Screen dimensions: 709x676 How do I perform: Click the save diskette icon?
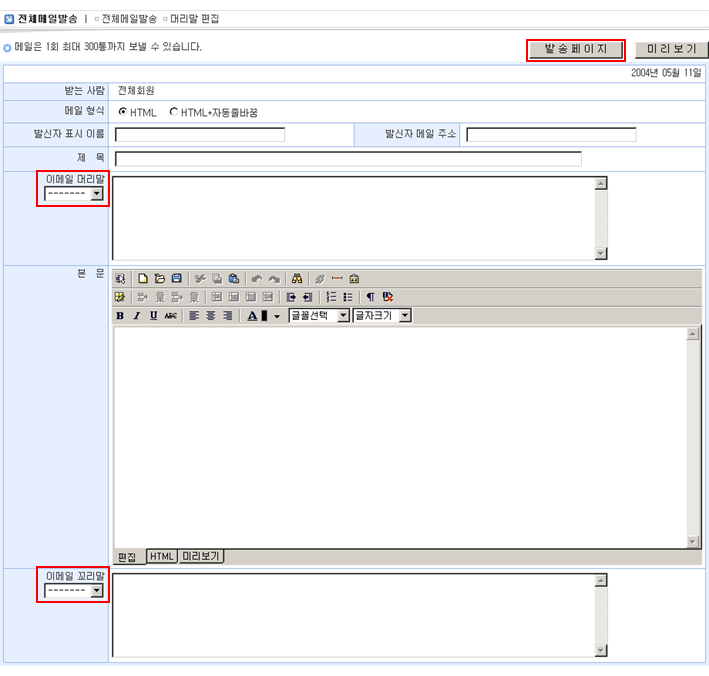(176, 278)
